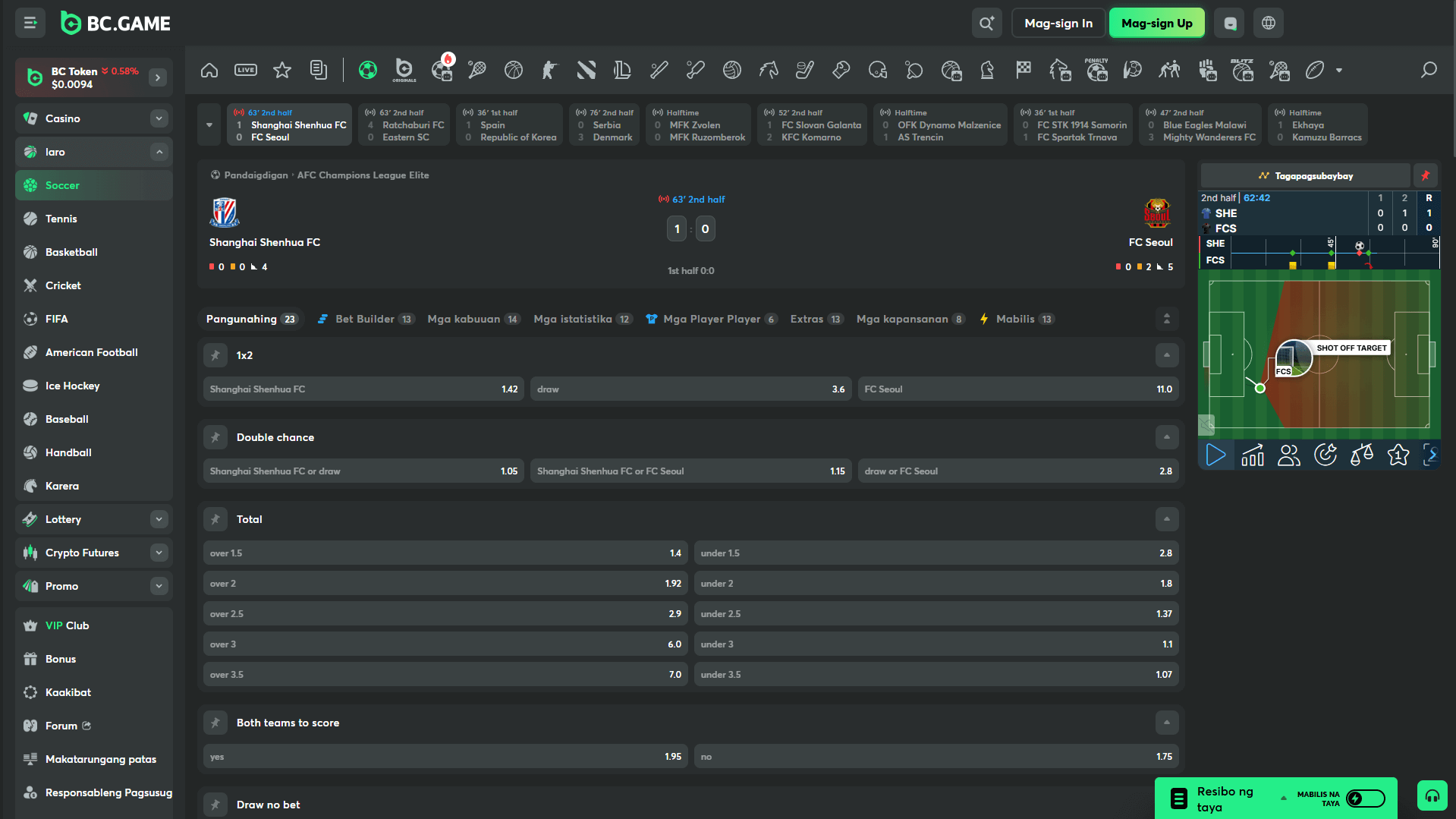This screenshot has width=1456, height=819.
Task: Open Tennis in the sidebar
Action: pyautogui.click(x=94, y=219)
